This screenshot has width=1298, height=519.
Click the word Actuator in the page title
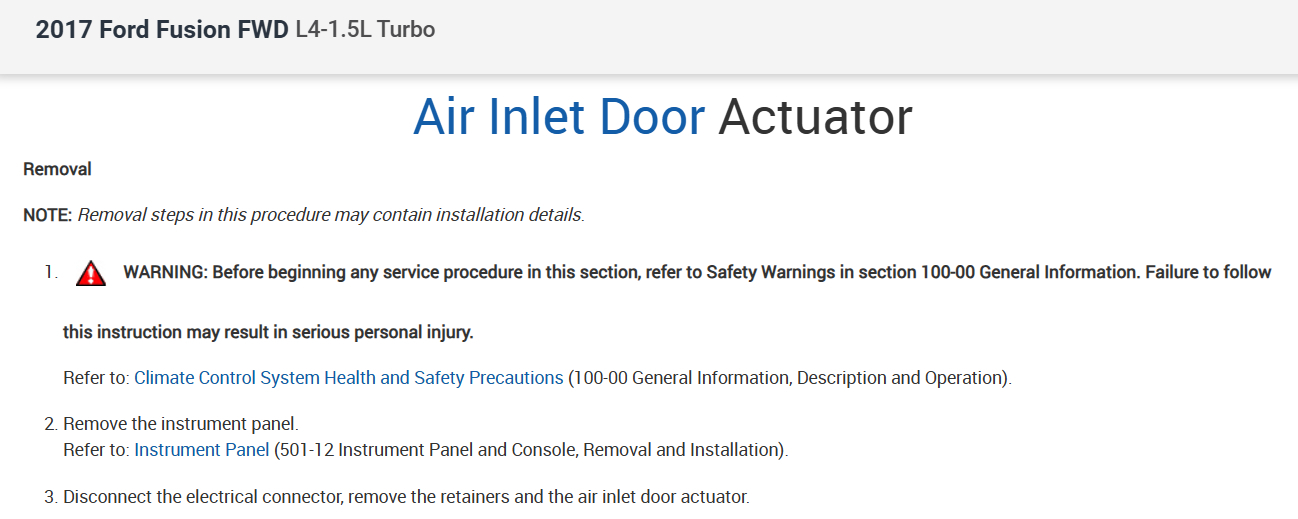[815, 117]
